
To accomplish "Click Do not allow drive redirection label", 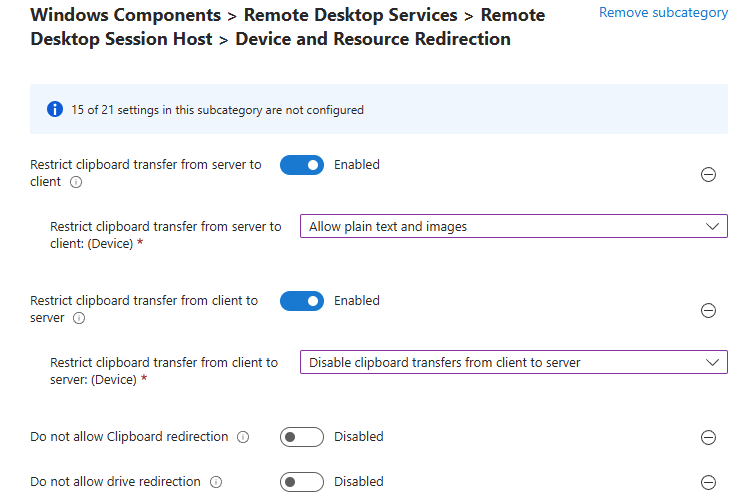I will coord(115,482).
